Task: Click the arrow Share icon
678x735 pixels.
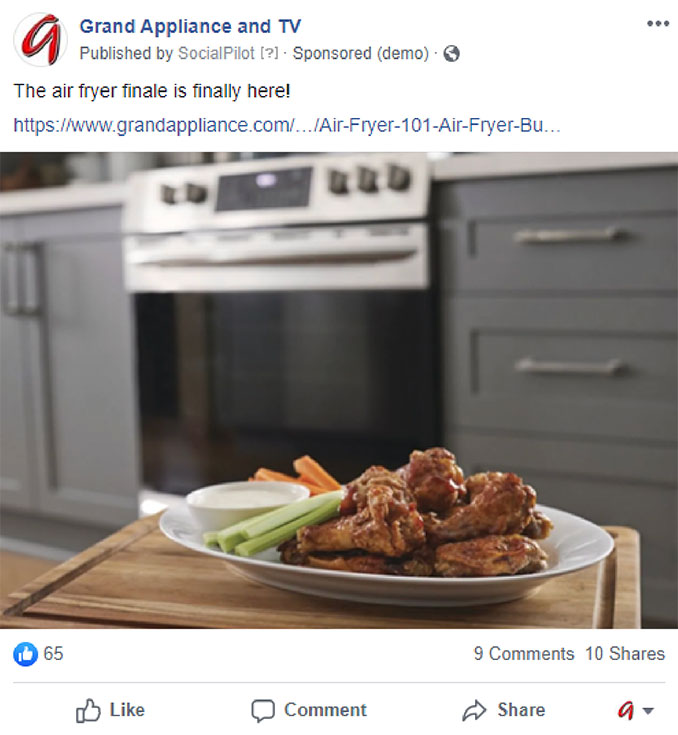Action: [475, 710]
